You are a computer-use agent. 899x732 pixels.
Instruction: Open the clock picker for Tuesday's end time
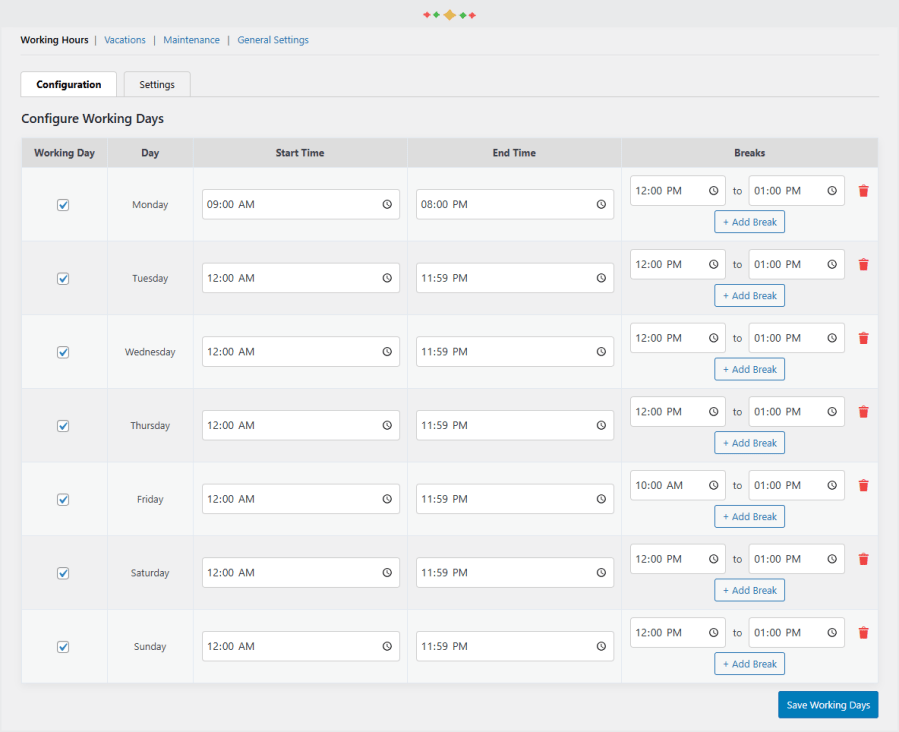coord(601,278)
